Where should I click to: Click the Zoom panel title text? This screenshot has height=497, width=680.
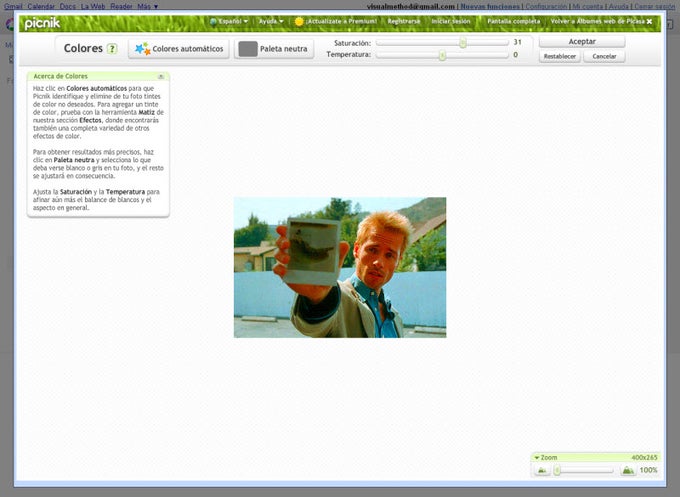click(x=549, y=458)
